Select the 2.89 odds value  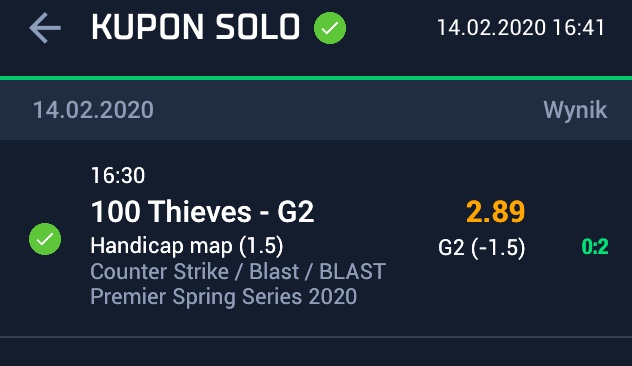495,212
